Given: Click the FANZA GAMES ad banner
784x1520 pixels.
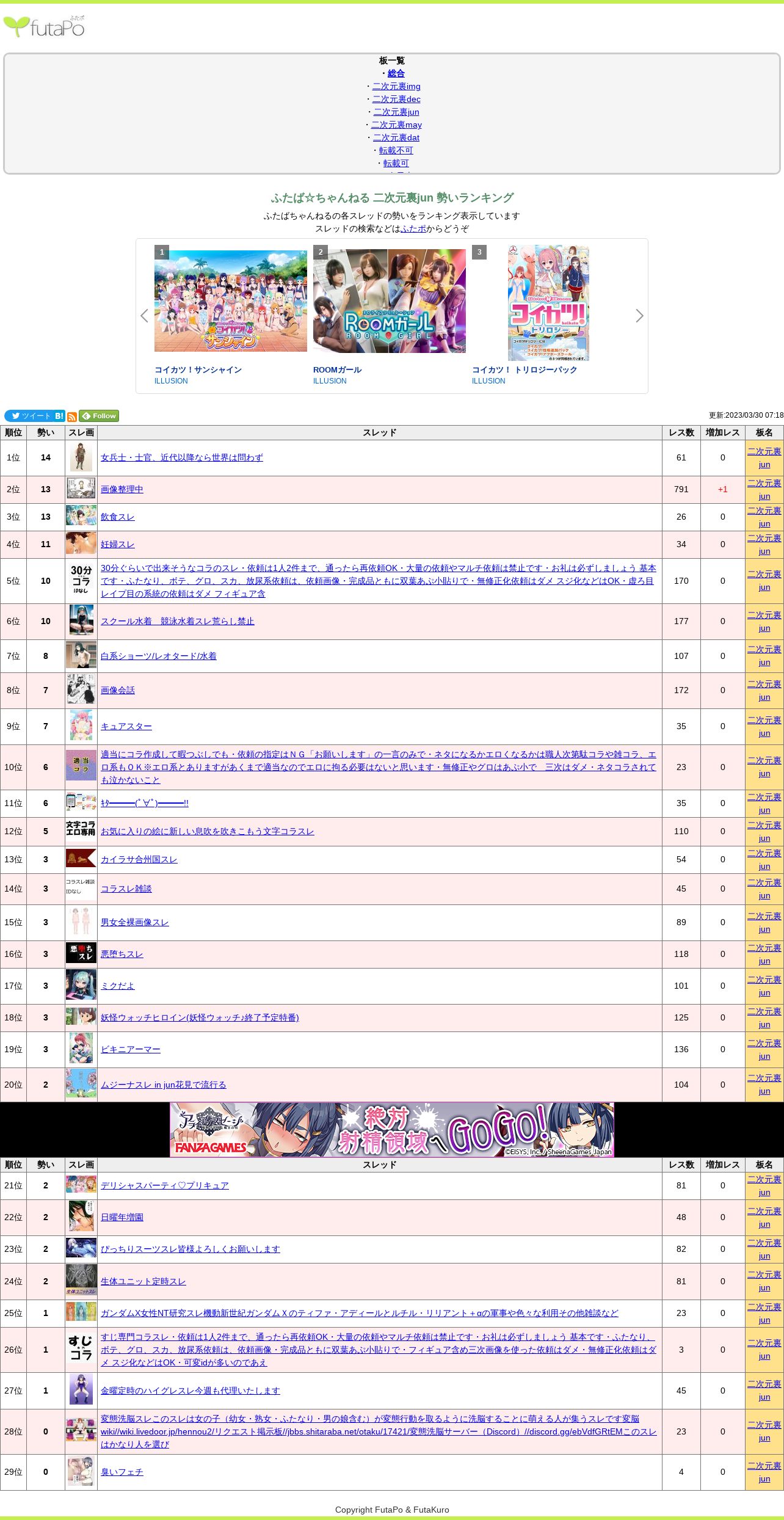Looking at the screenshot, I should (392, 1130).
